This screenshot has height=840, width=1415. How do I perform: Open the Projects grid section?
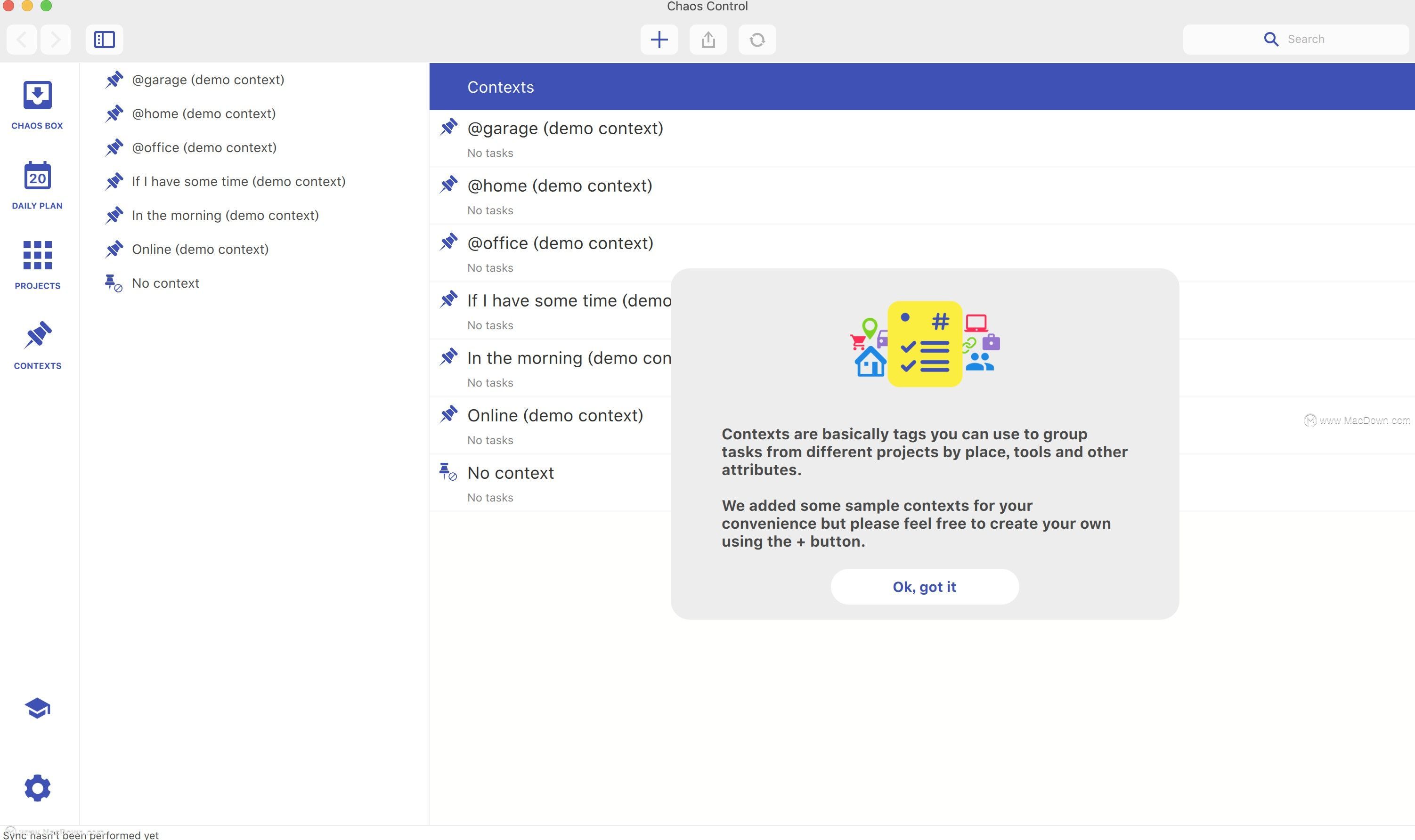tap(37, 265)
